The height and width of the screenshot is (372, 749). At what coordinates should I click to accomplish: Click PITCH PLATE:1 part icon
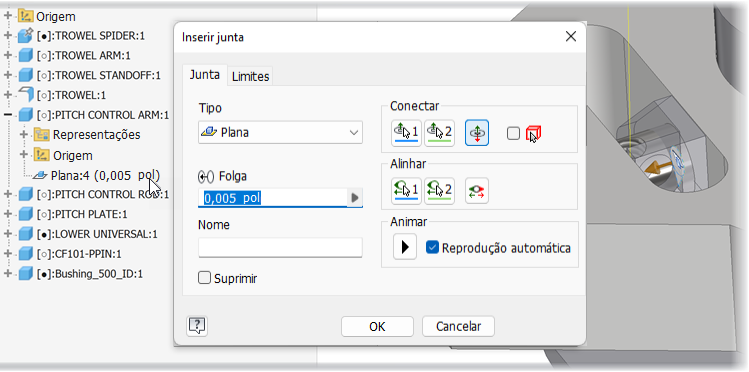click(x=25, y=214)
